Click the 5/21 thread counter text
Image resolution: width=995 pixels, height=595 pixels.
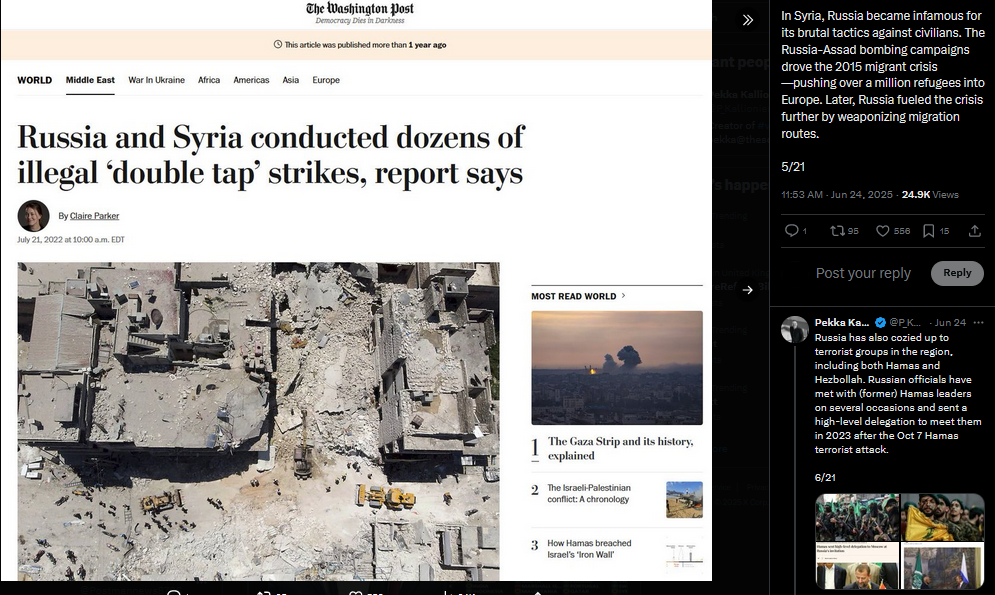pyautogui.click(x=793, y=167)
